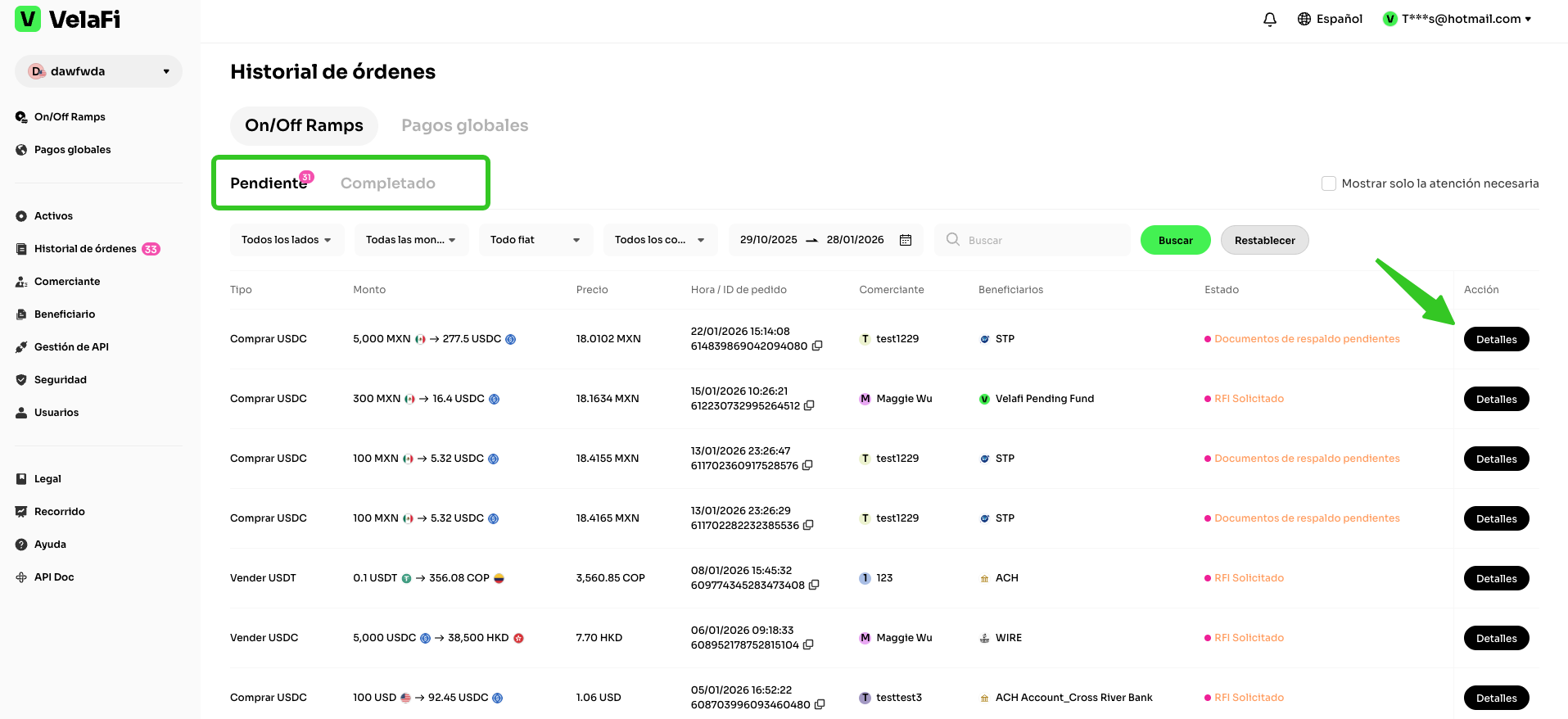Image resolution: width=1568 pixels, height=719 pixels.
Task: Expand the Todos los lados dropdown
Action: 287,240
